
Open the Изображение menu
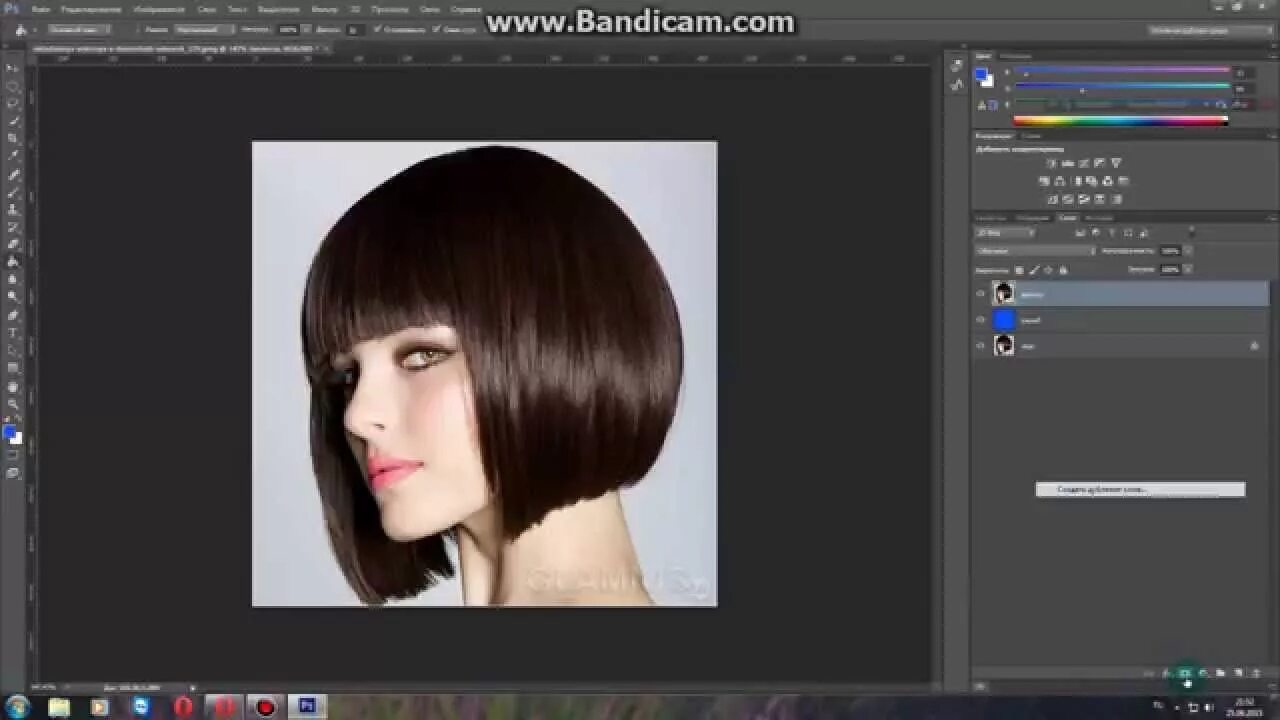point(158,9)
